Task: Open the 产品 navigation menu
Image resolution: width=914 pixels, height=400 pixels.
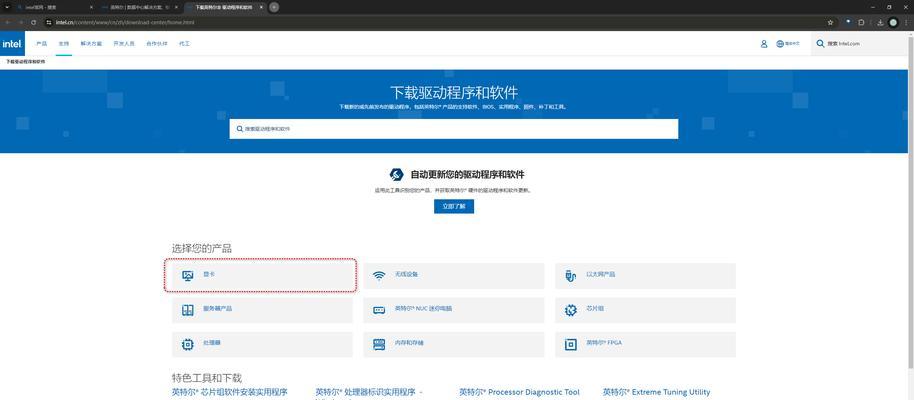Action: point(41,44)
